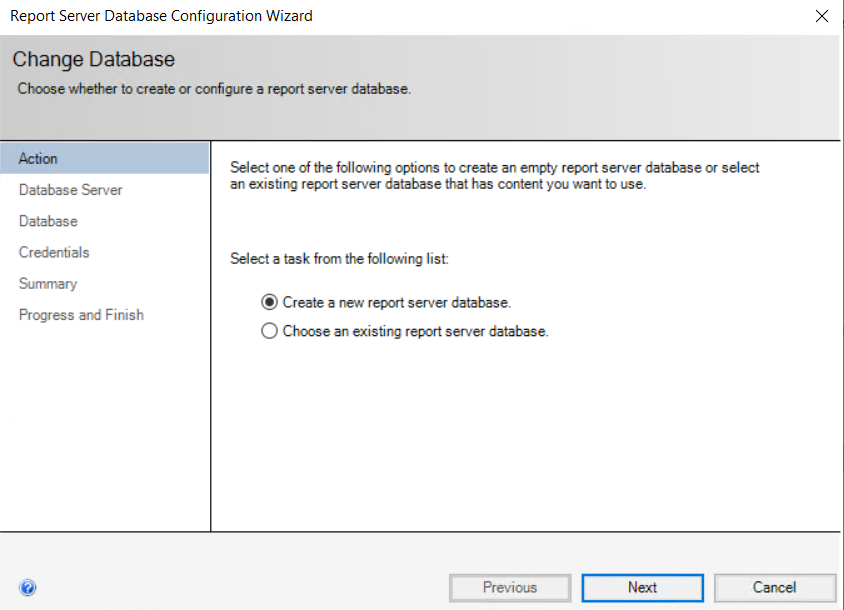Open the Progress and Finish step
The width and height of the screenshot is (844, 610).
81,315
